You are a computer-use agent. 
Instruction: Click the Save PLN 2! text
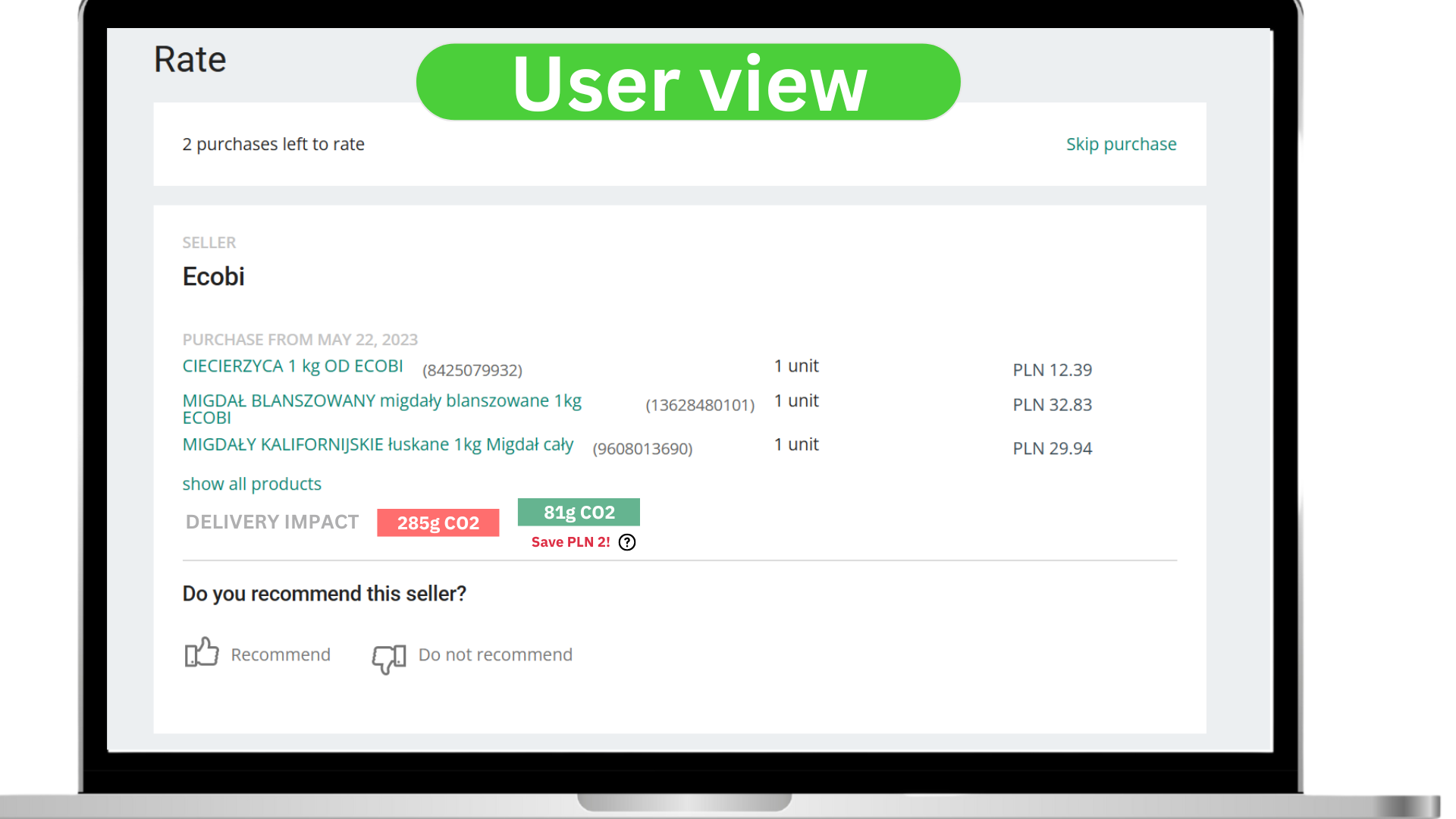[x=570, y=542]
